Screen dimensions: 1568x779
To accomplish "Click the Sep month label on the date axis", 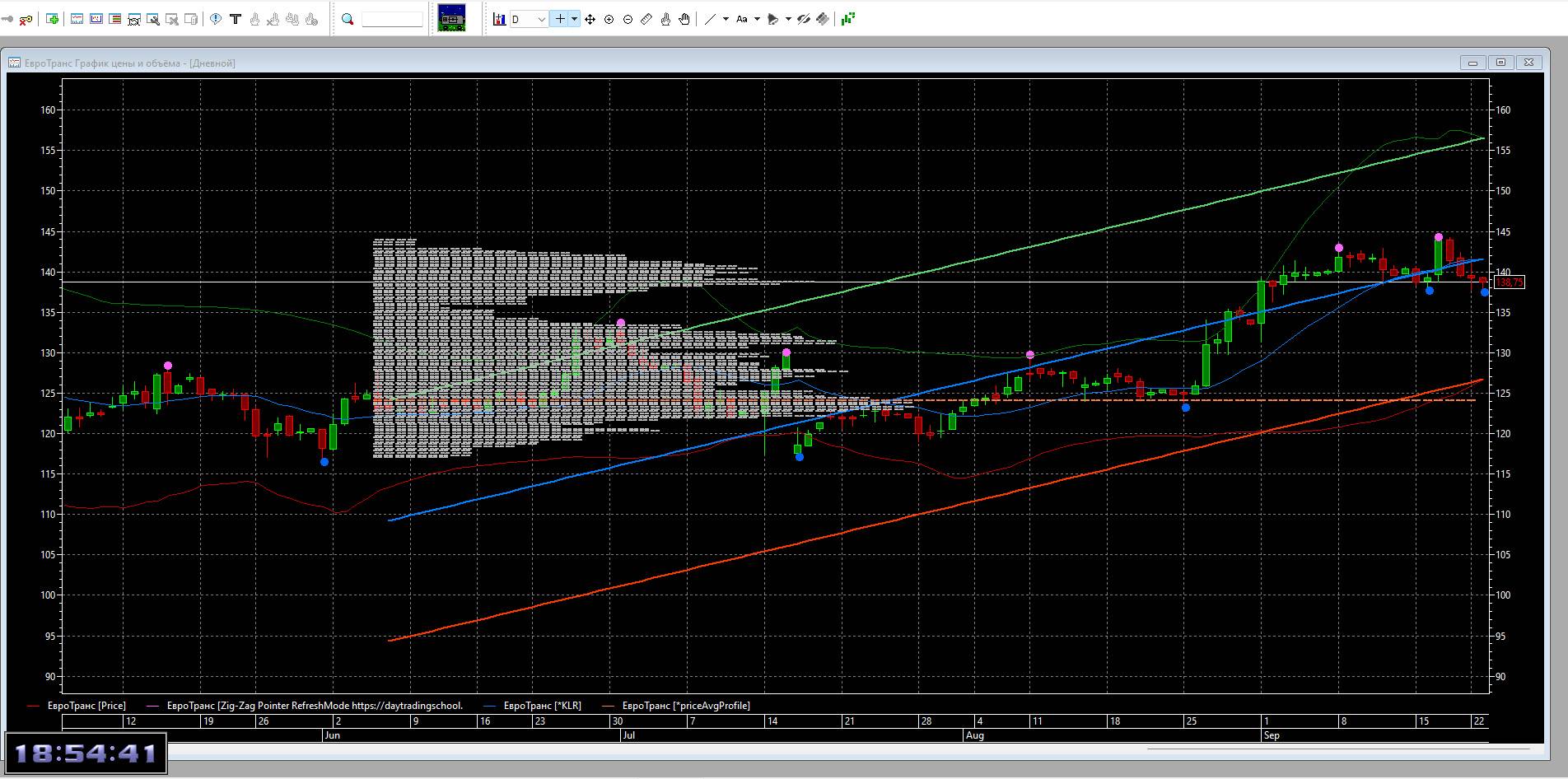I will pos(1272,735).
